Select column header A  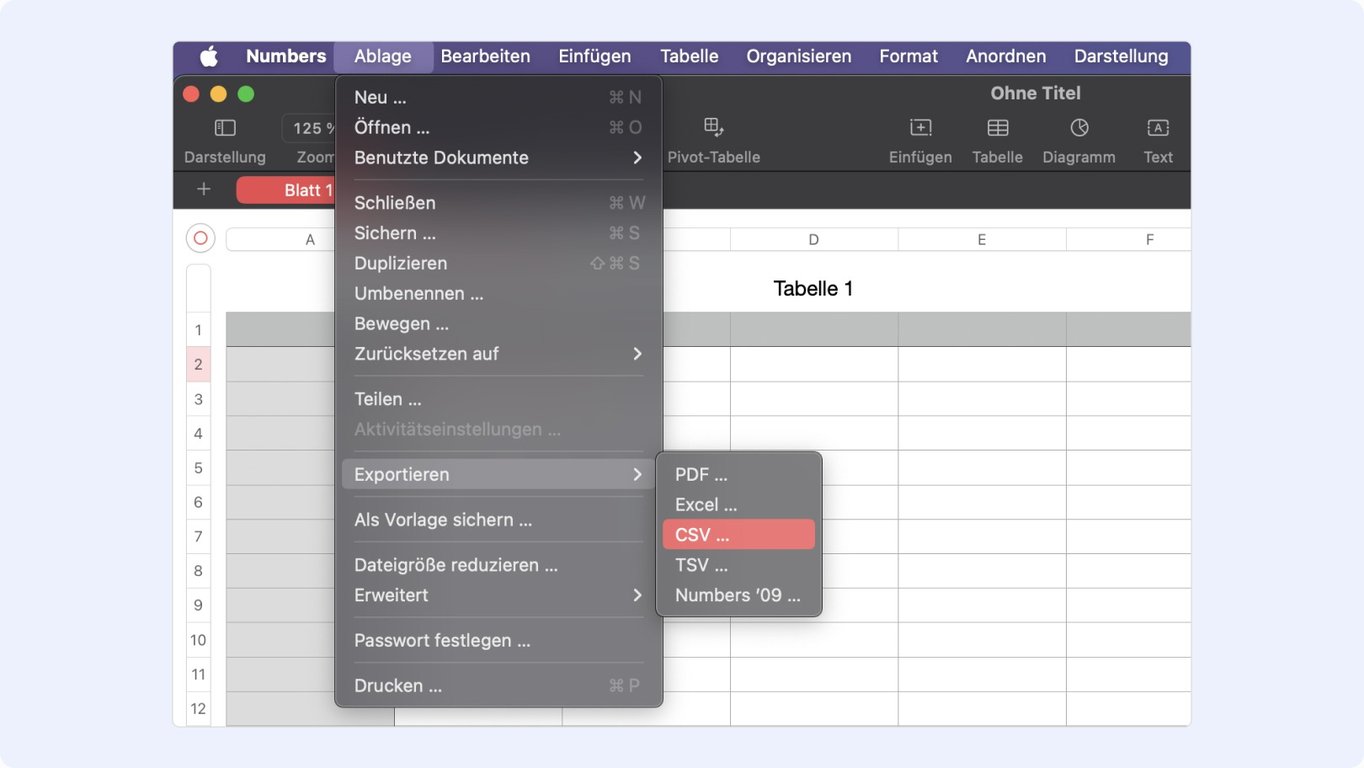click(310, 239)
